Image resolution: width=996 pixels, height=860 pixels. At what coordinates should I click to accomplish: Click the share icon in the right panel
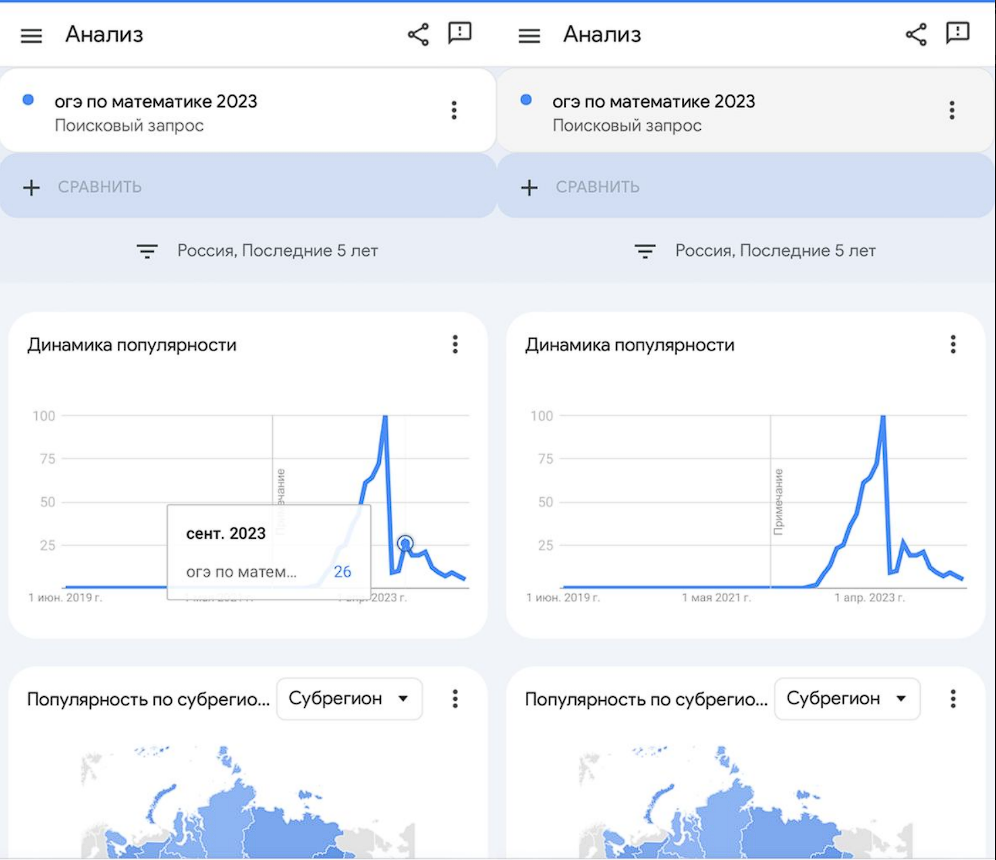point(916,35)
